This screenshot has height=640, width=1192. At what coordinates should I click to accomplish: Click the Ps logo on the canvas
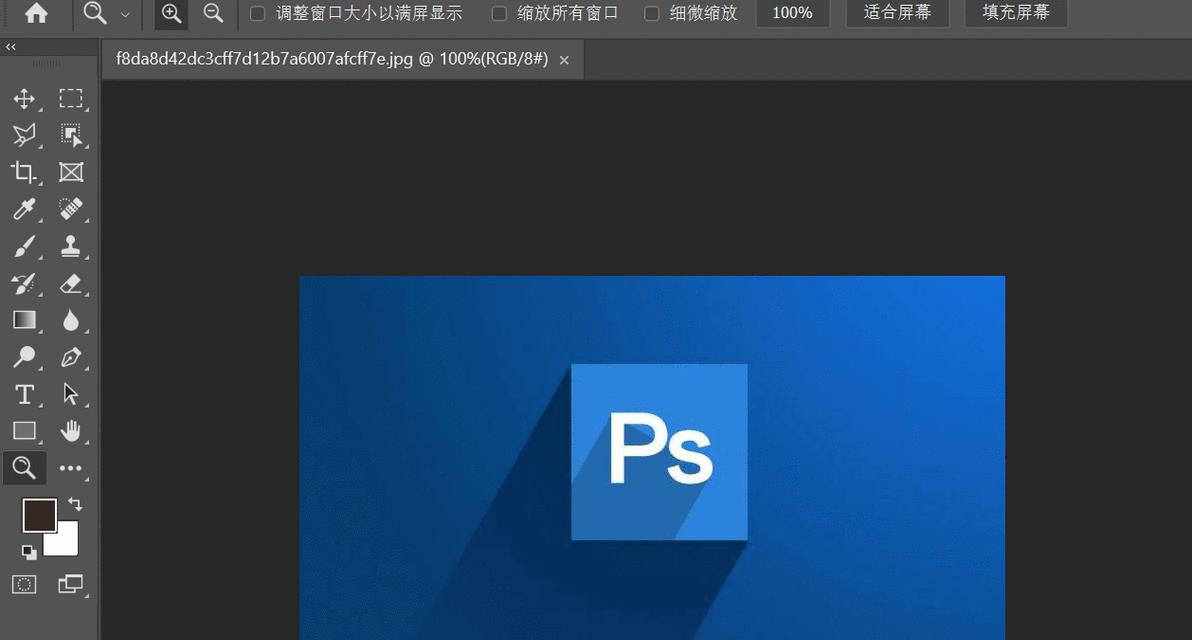click(659, 452)
